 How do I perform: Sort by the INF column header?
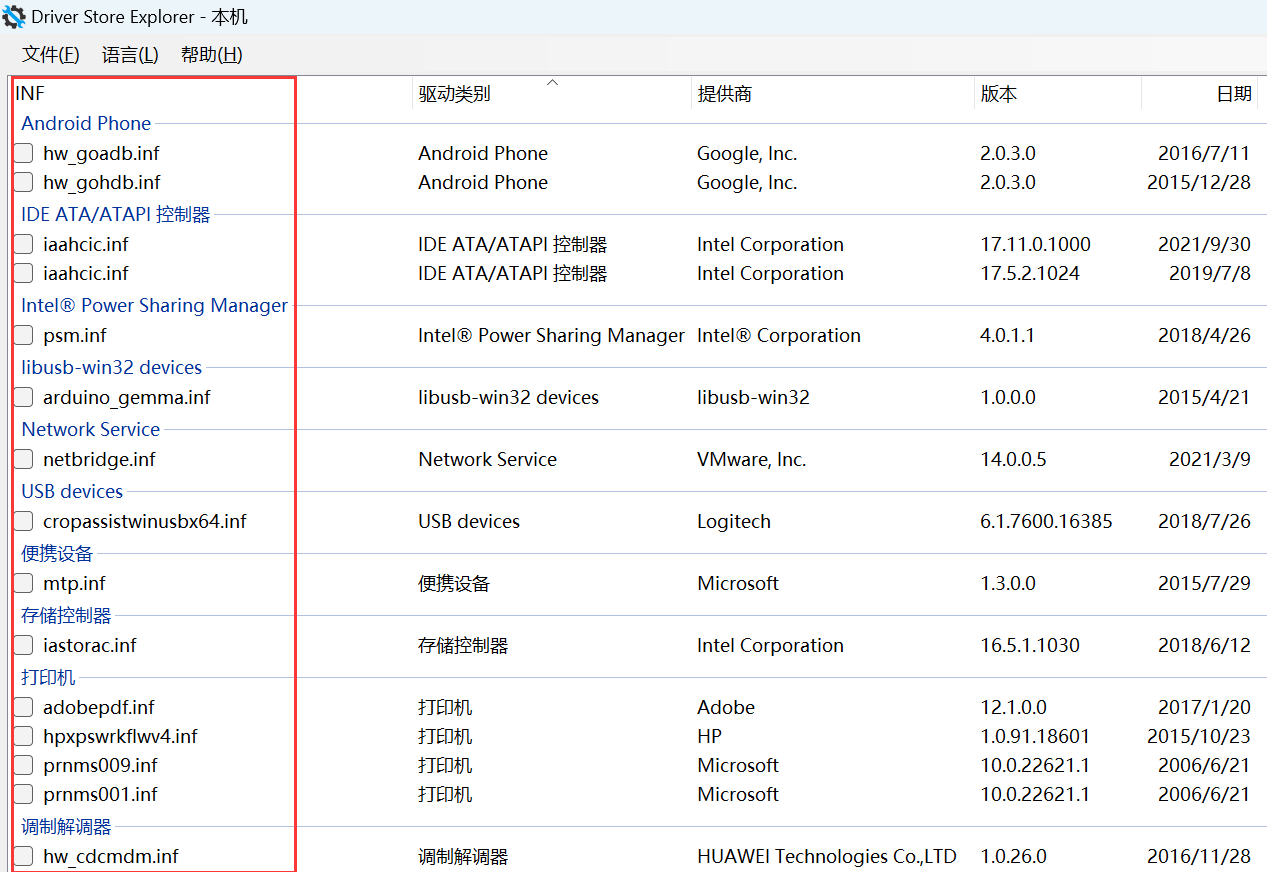point(30,94)
